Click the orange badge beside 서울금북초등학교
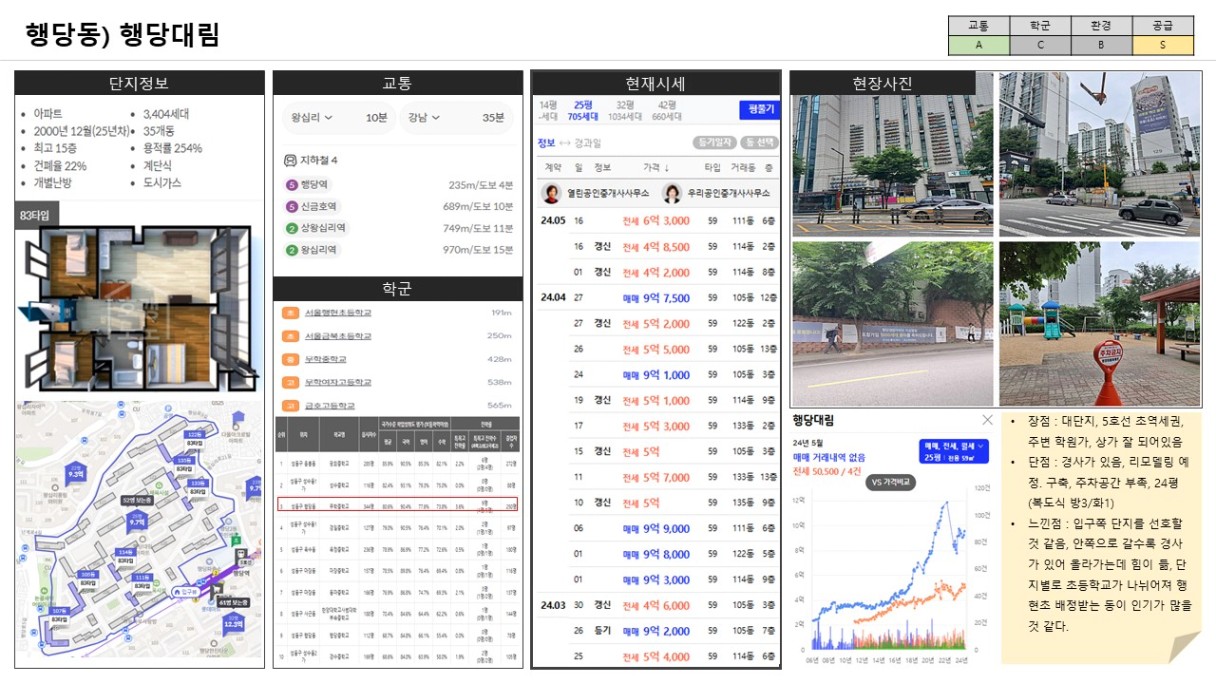This screenshot has height=684, width=1216. coord(290,336)
